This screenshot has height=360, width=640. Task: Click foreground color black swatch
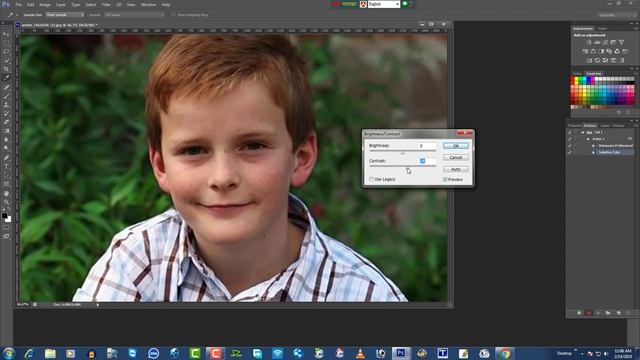coord(4,216)
